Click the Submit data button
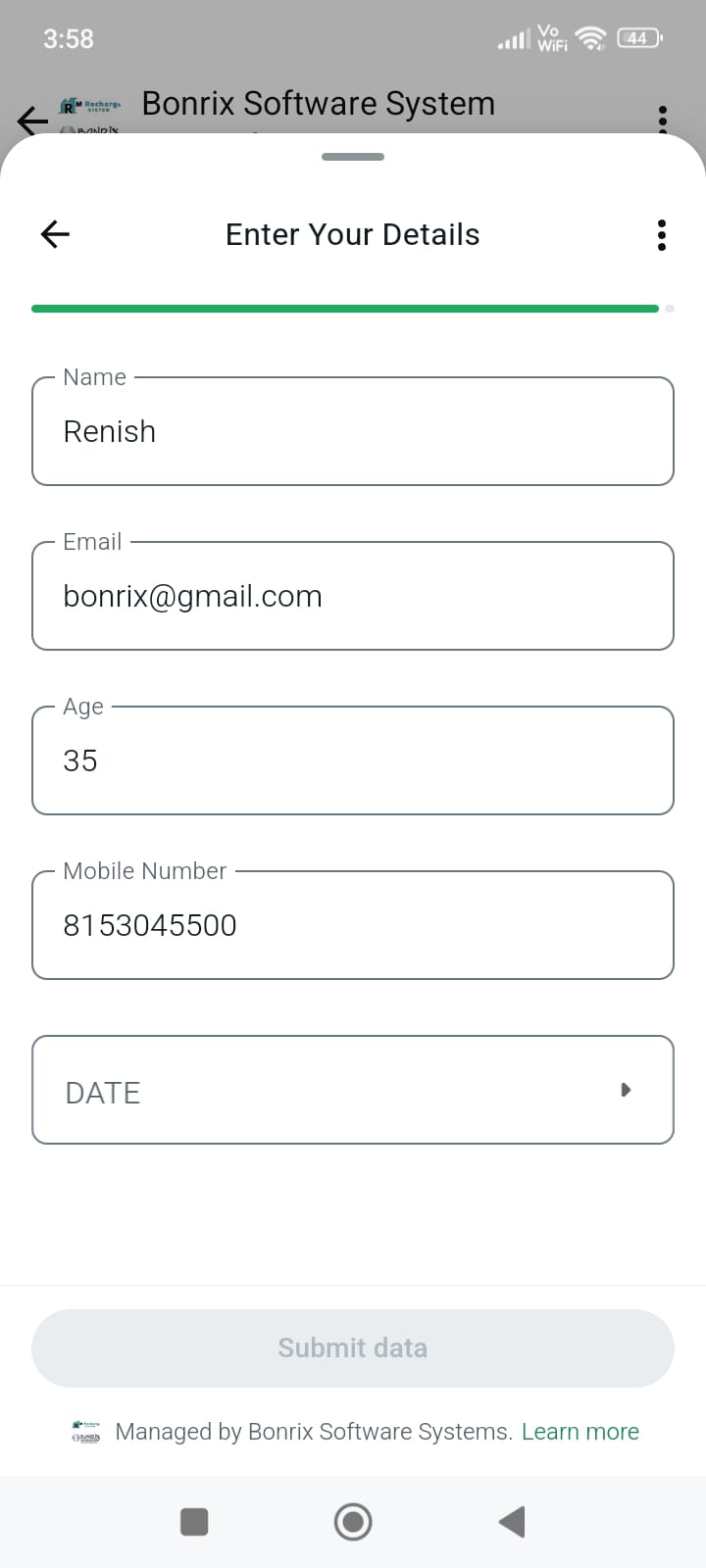The image size is (706, 1568). [x=353, y=1347]
